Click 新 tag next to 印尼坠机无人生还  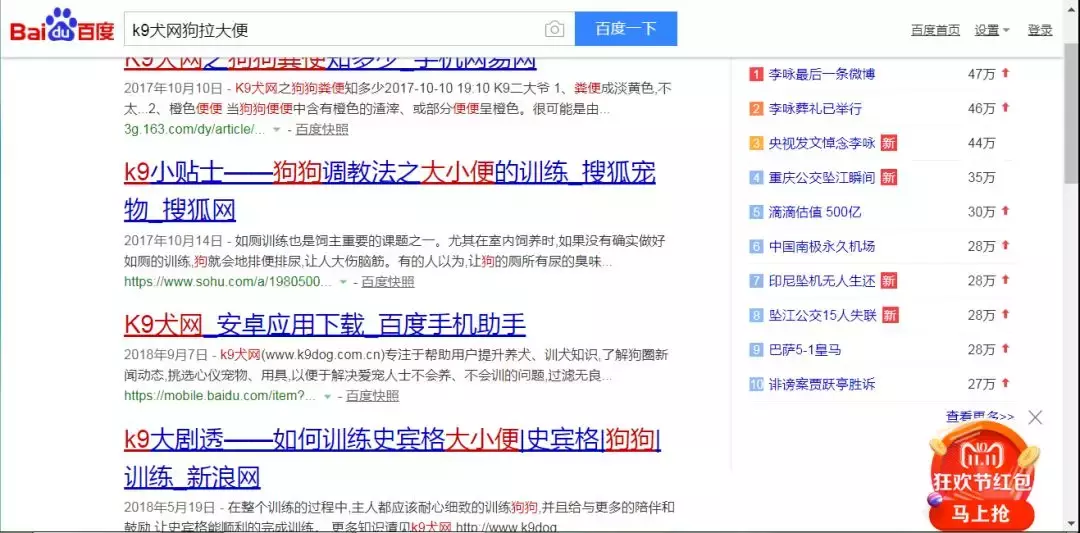pyautogui.click(x=889, y=281)
